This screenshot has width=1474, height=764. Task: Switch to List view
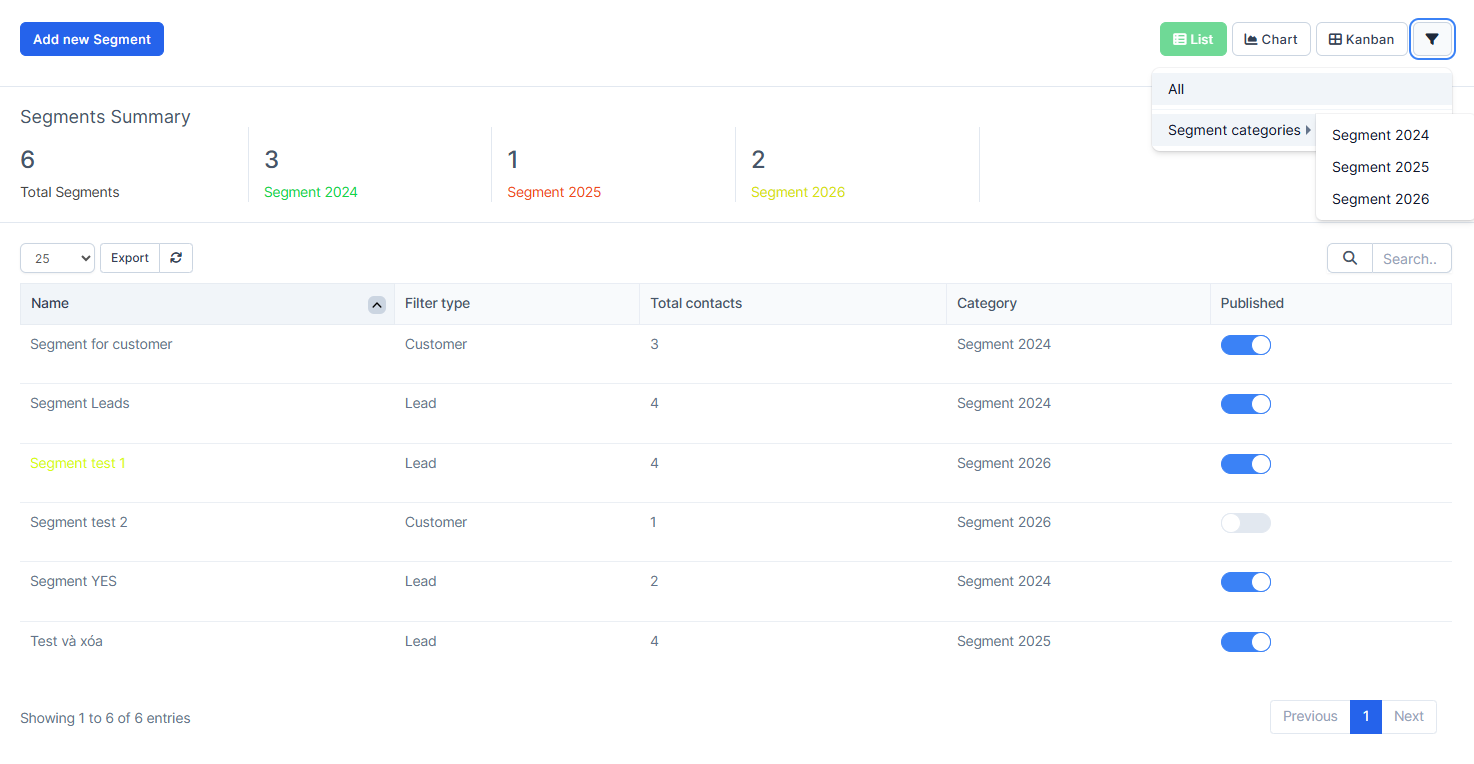tap(1193, 39)
